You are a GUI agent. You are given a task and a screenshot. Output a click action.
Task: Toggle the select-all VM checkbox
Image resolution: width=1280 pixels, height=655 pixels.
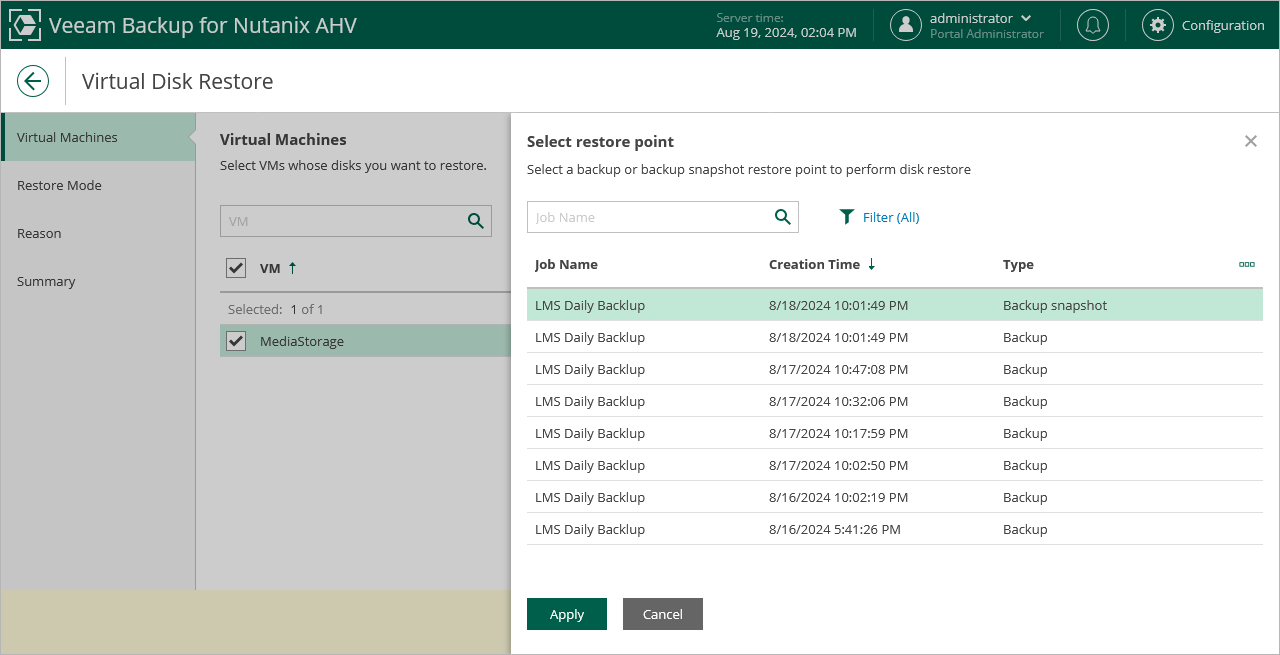pyautogui.click(x=236, y=268)
